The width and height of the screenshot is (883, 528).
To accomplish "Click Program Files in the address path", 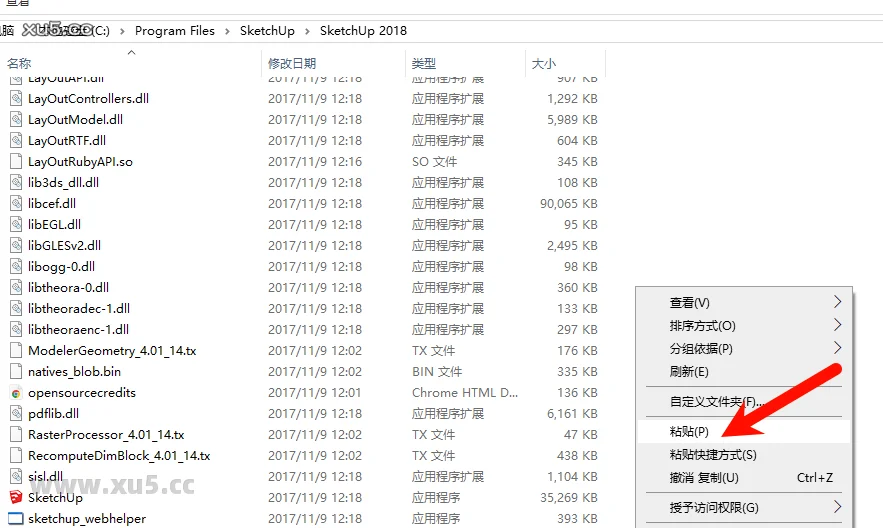I will coord(174,31).
